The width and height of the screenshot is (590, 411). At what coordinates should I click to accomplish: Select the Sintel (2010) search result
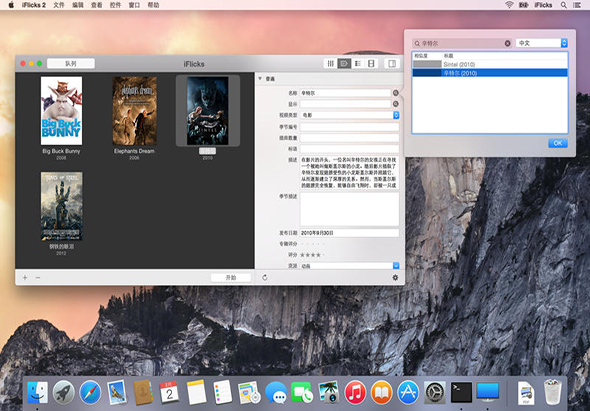(490, 64)
